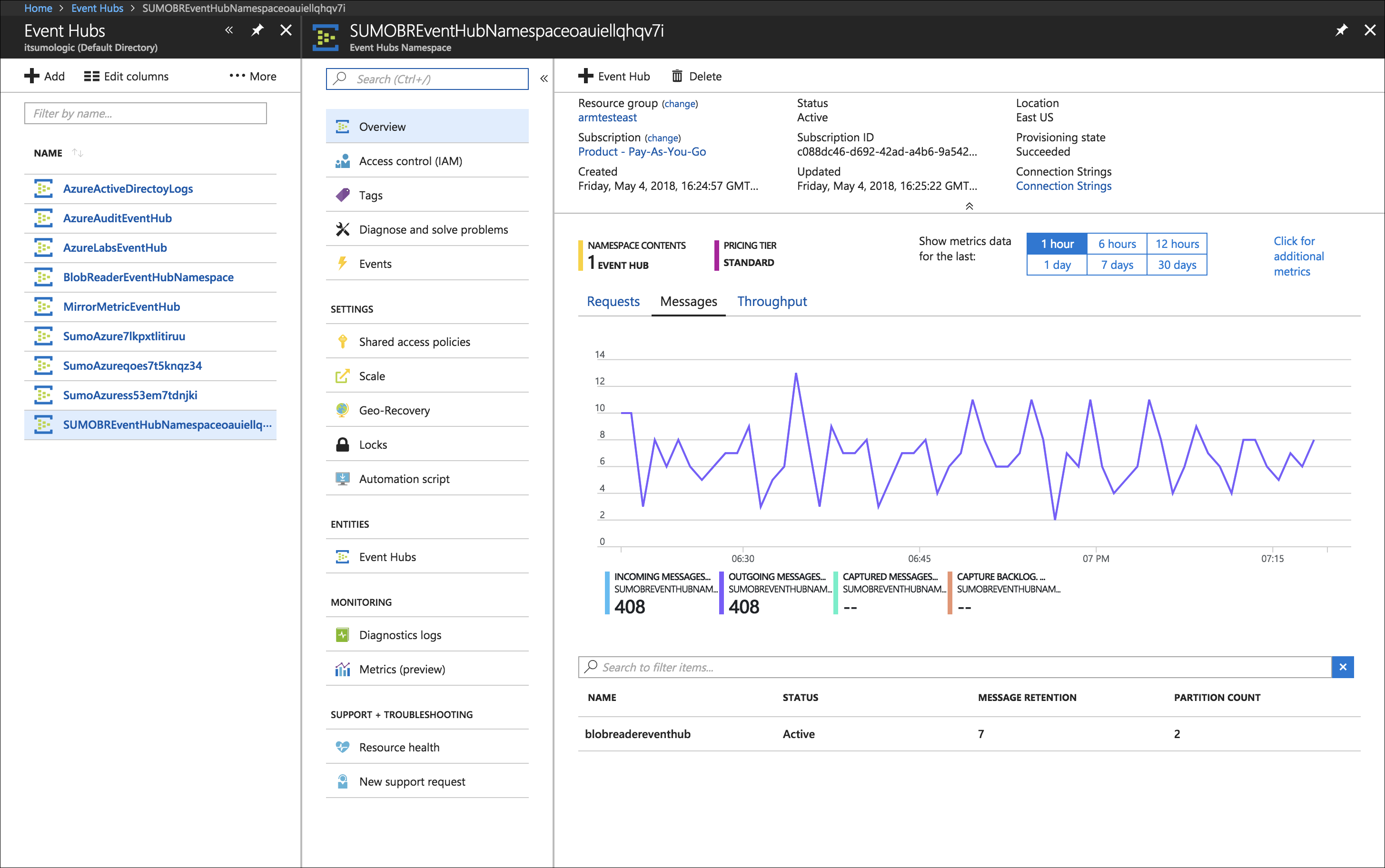Sort the NAME column

click(78, 152)
